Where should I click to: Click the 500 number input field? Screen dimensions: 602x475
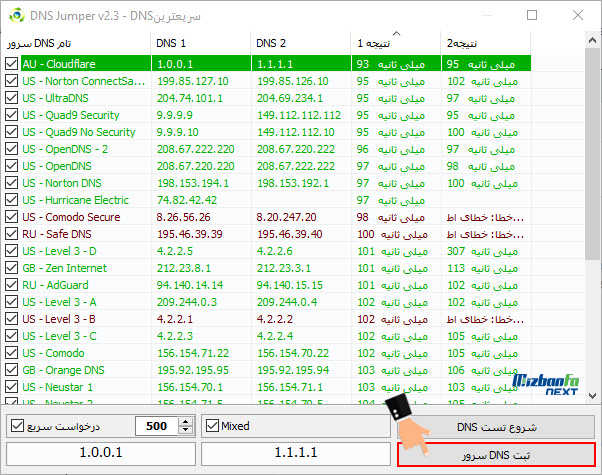pyautogui.click(x=157, y=426)
